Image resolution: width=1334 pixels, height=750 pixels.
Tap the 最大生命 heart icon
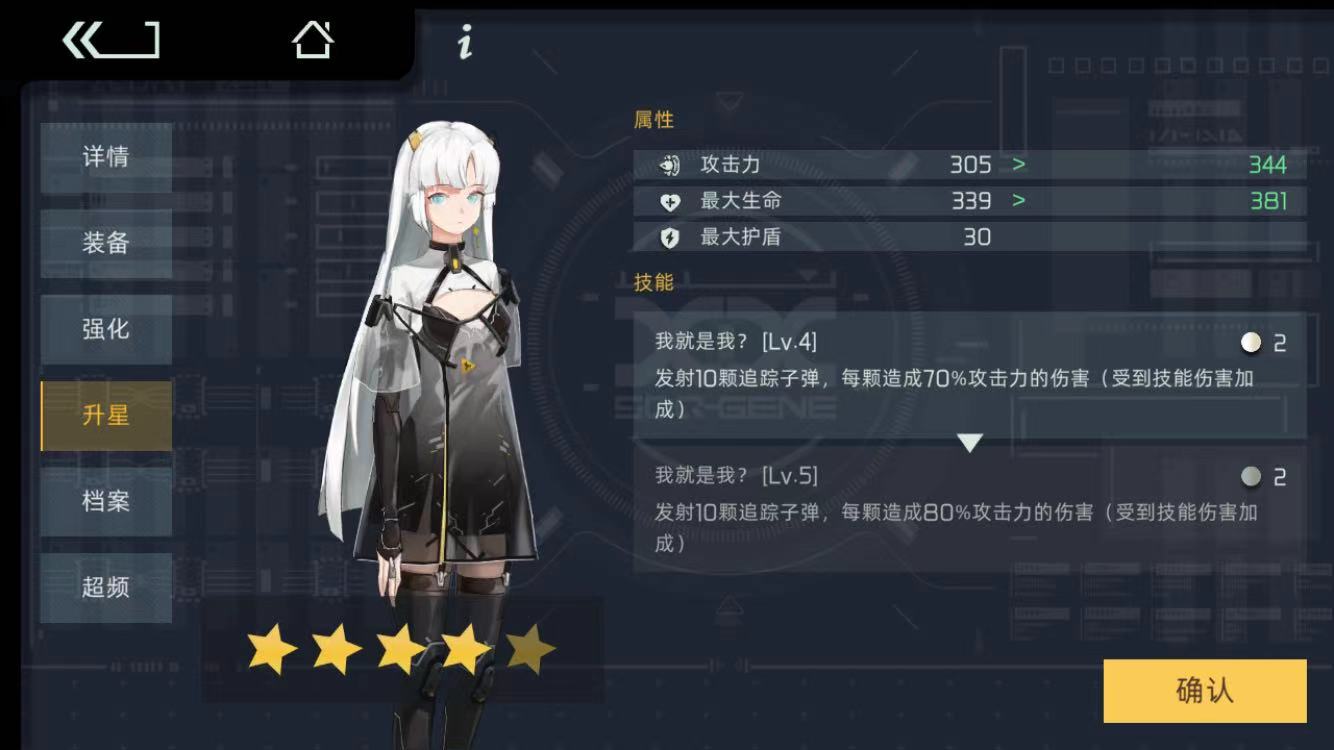pyautogui.click(x=670, y=202)
